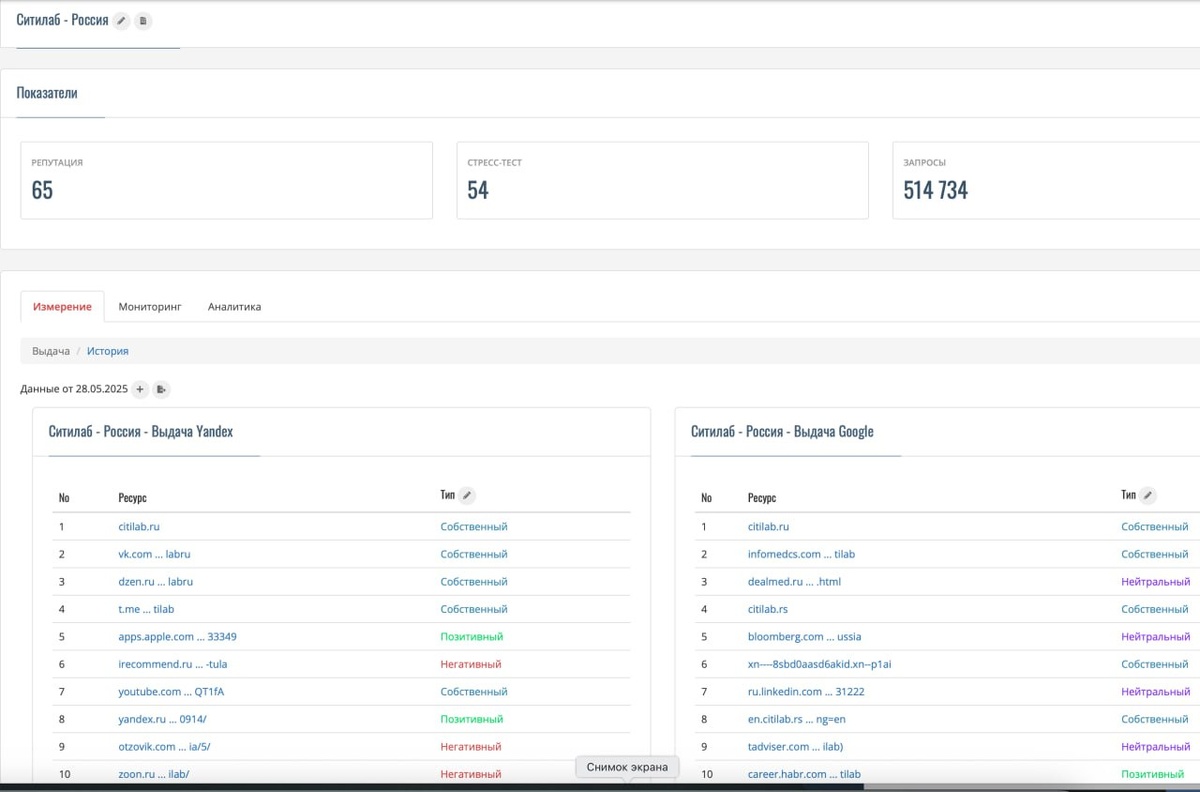Open citilab.rs link in Google table

tap(768, 609)
